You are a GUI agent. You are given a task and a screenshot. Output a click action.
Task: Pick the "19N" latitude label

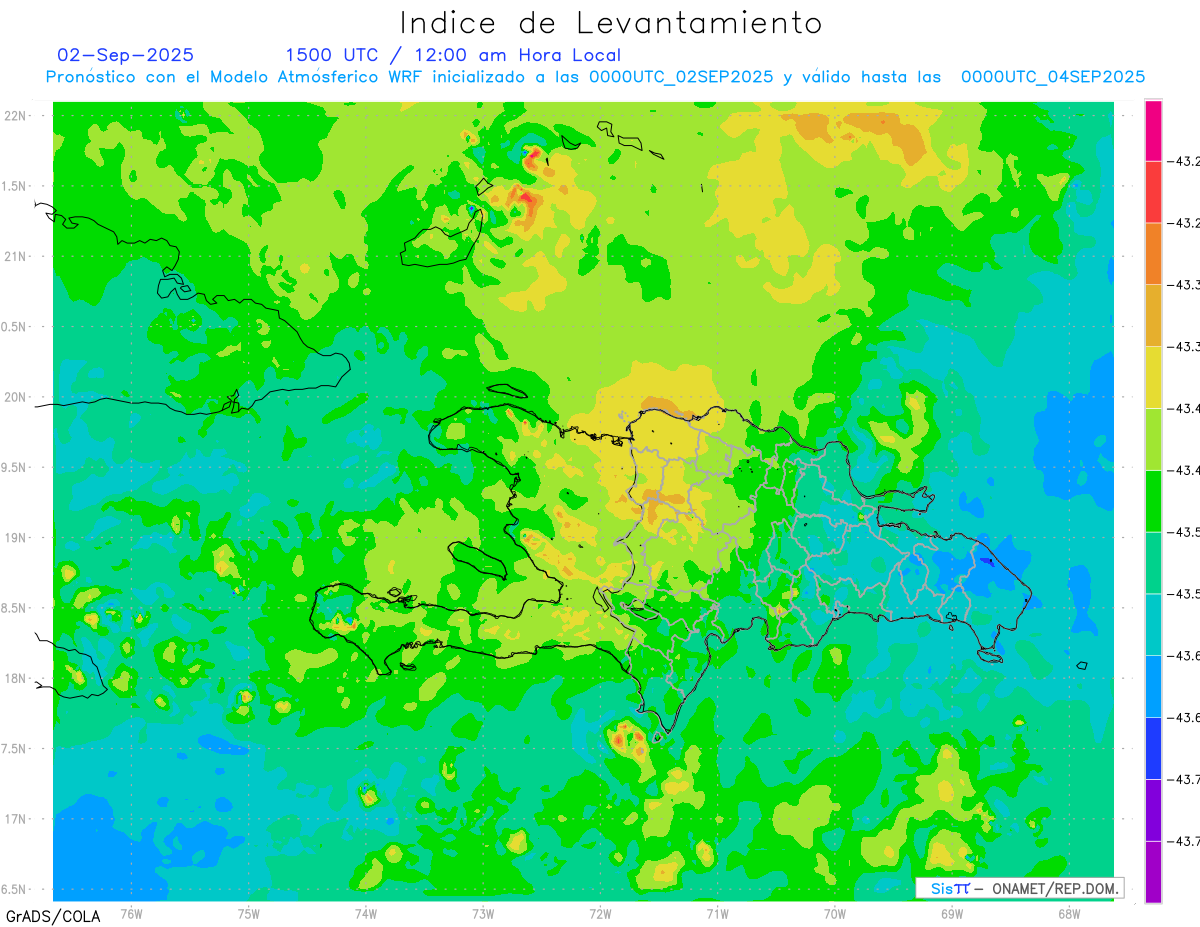pos(17,538)
